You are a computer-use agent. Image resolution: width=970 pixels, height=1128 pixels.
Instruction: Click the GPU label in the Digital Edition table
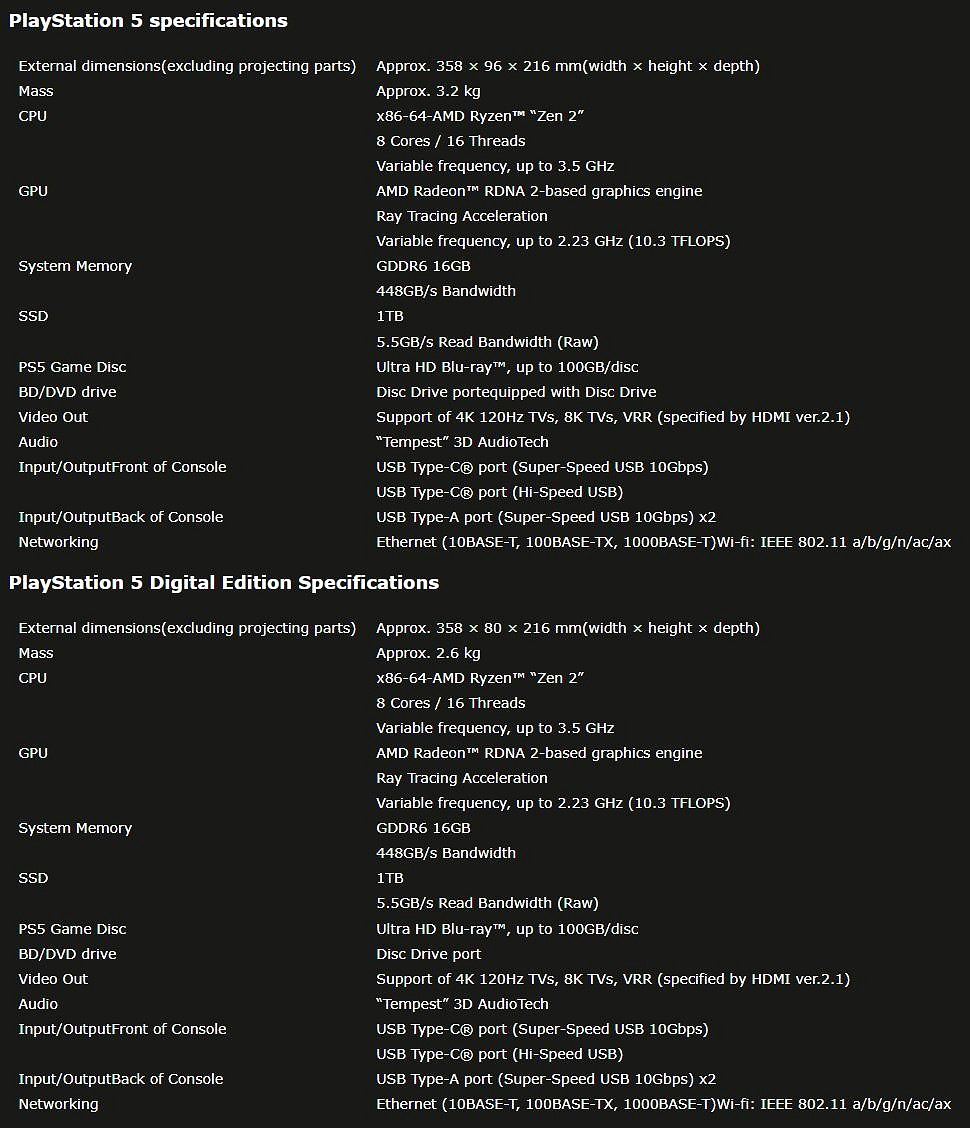point(33,753)
